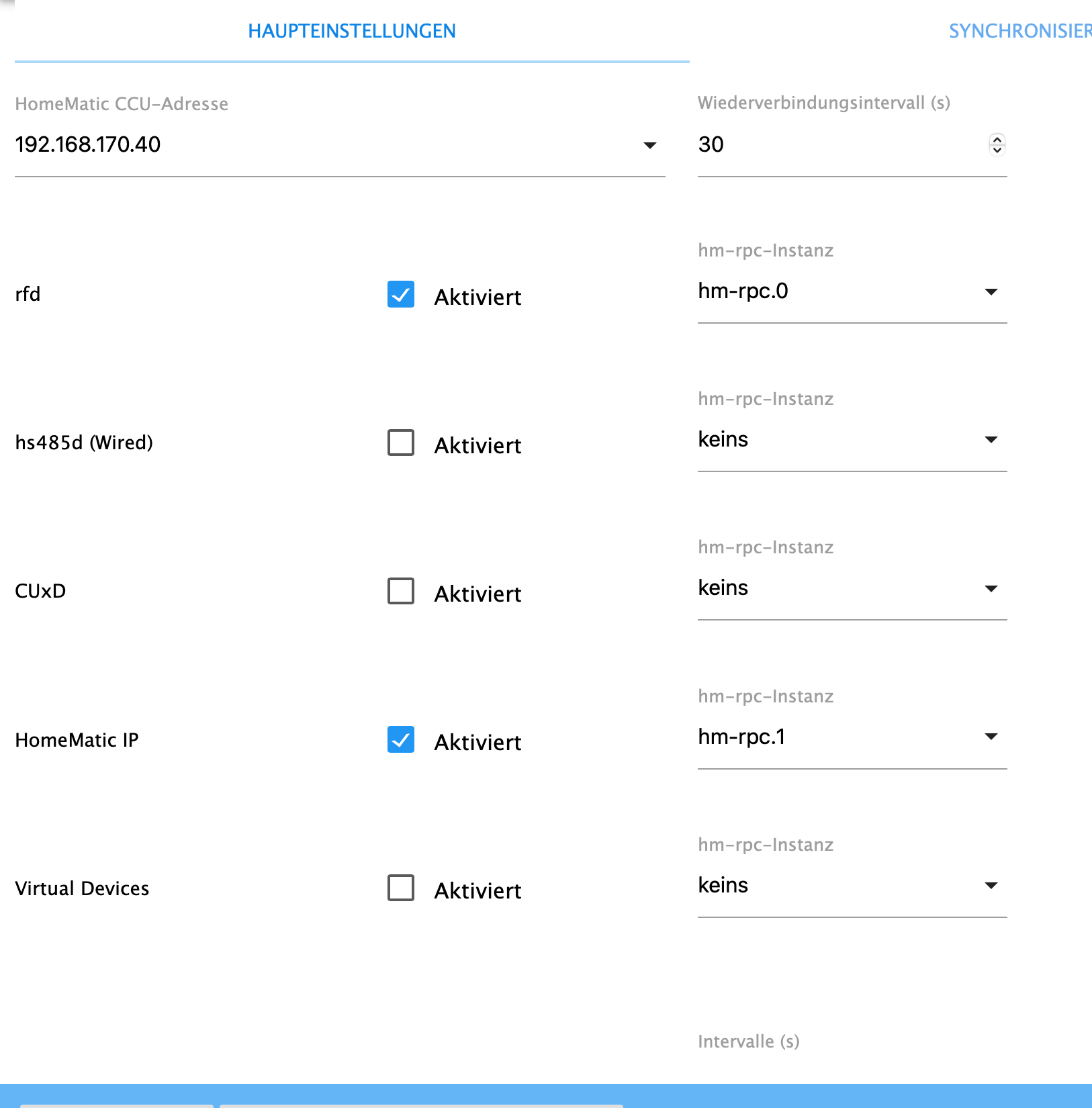Image resolution: width=1092 pixels, height=1108 pixels.
Task: Disable the HomeMatic IP checkbox
Action: point(401,739)
